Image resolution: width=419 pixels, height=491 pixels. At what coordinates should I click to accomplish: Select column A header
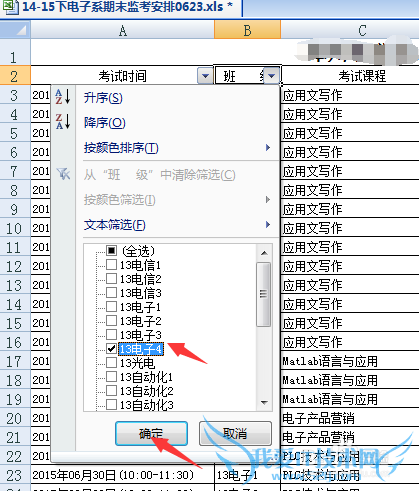pyautogui.click(x=122, y=30)
